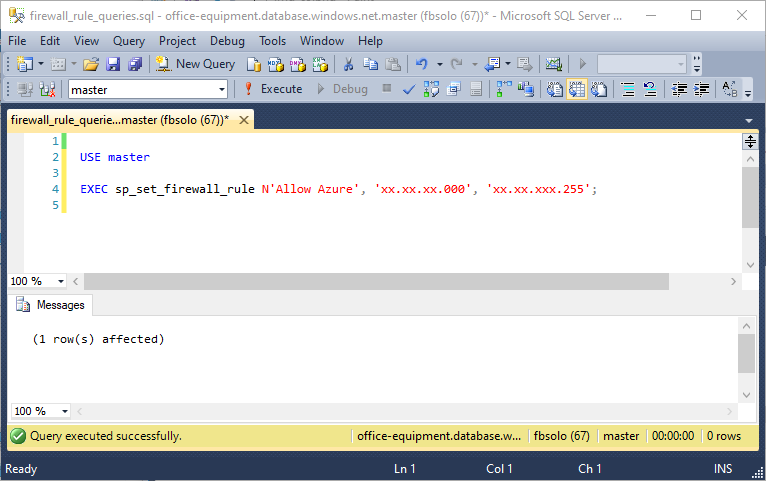Open the Activity Monitor
766x481 pixels.
coord(553,64)
